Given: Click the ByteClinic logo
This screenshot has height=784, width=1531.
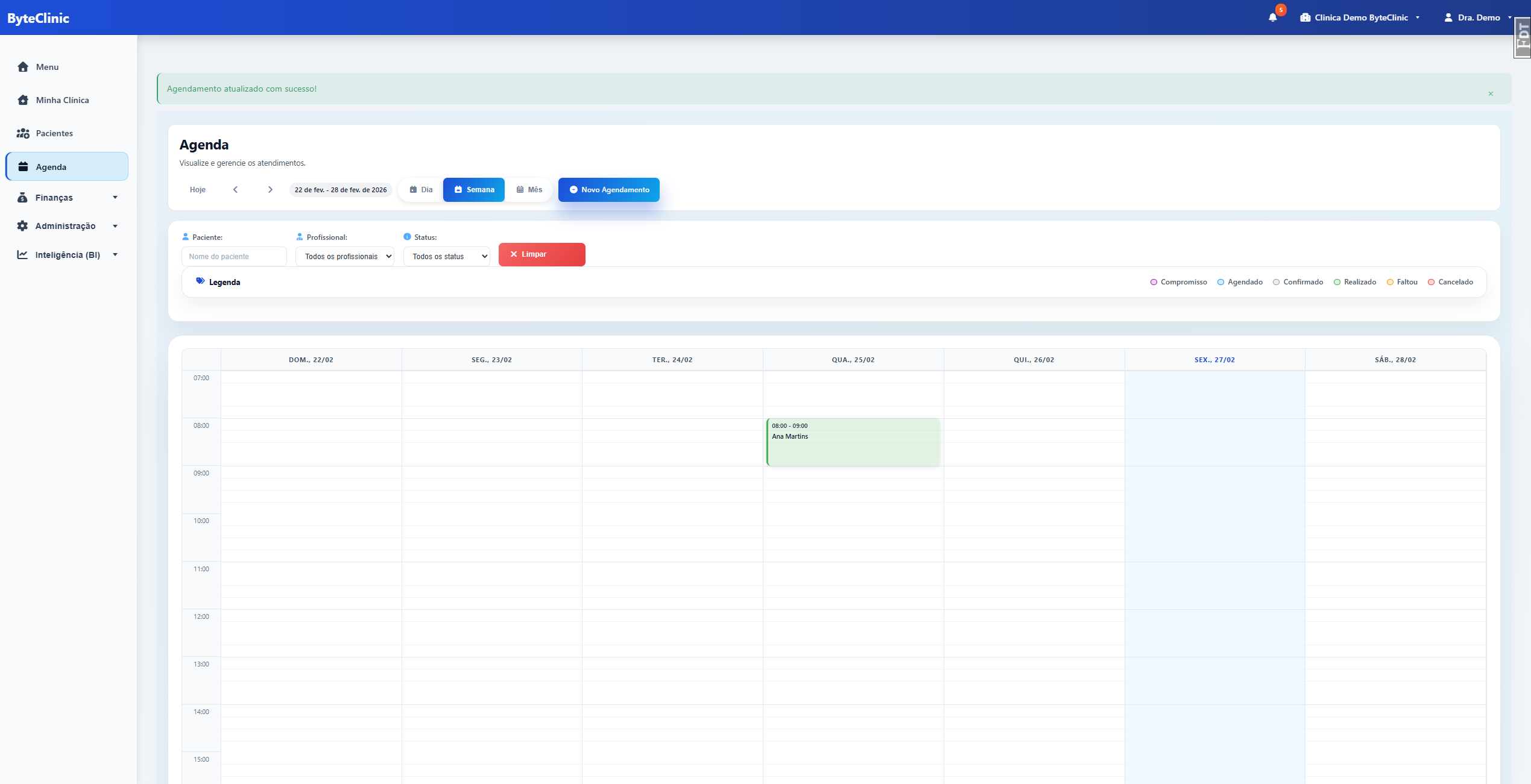Looking at the screenshot, I should 38,18.
